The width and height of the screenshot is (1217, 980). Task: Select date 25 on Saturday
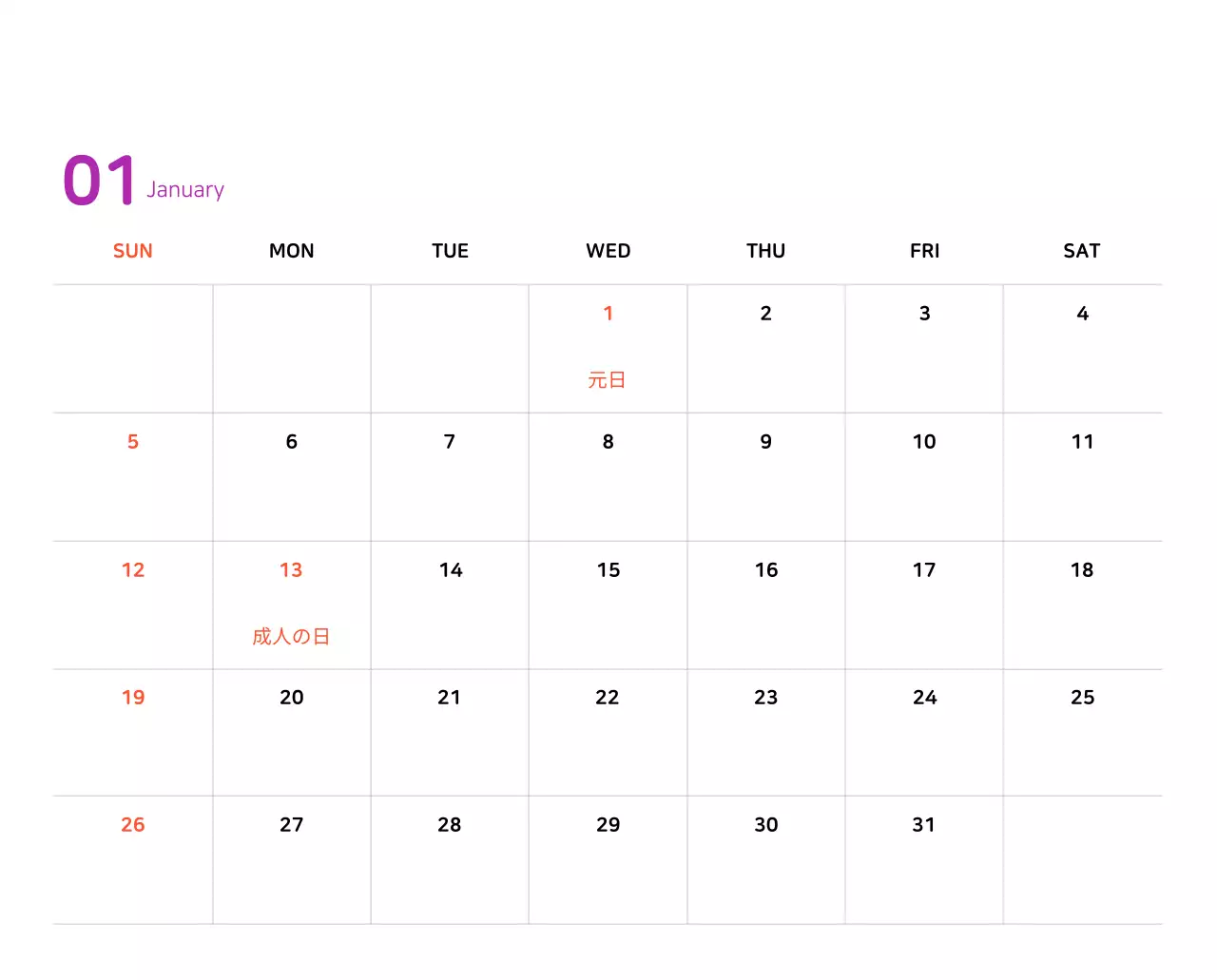click(x=1082, y=698)
